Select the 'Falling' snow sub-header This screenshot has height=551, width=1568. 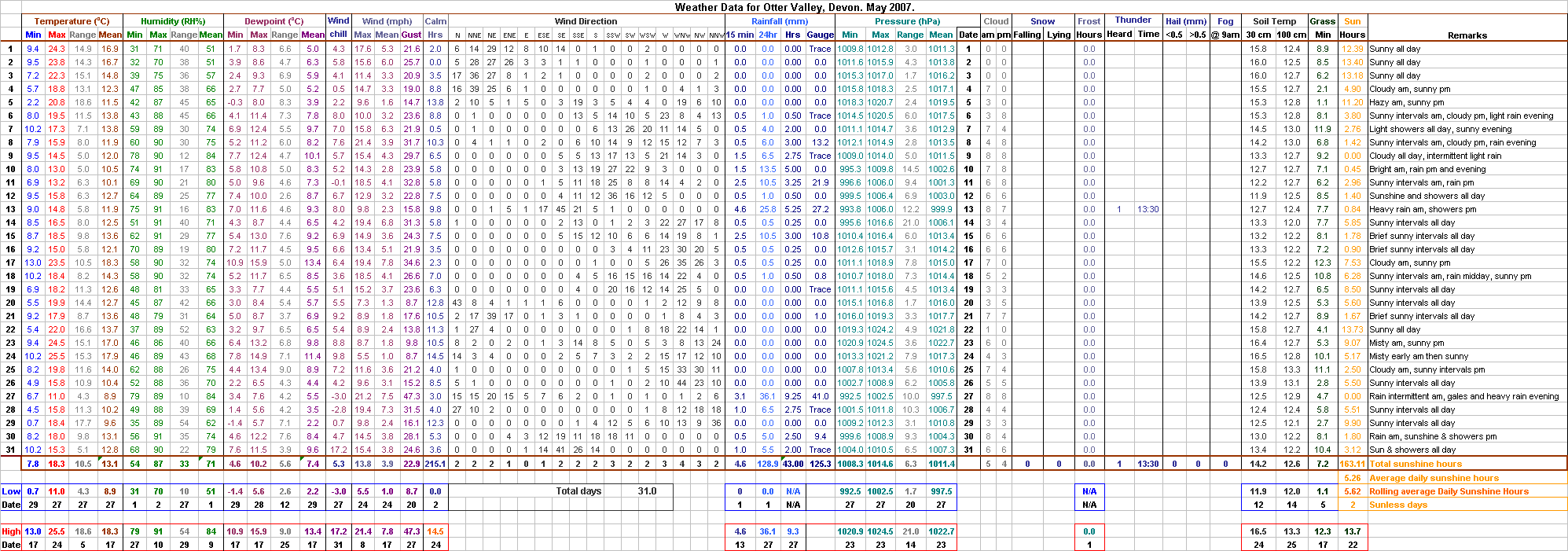[1026, 34]
